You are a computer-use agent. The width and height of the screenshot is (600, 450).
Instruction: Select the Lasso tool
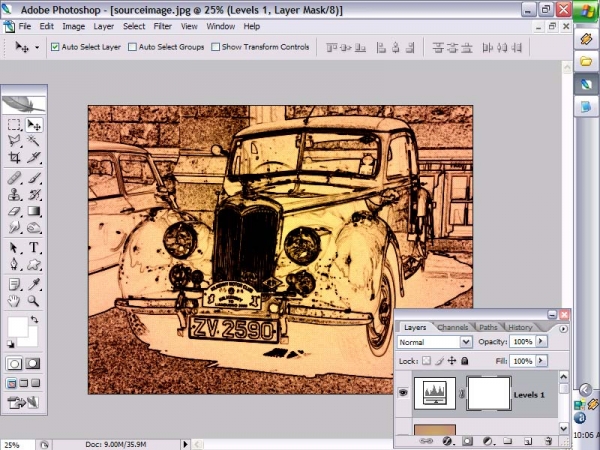point(14,141)
